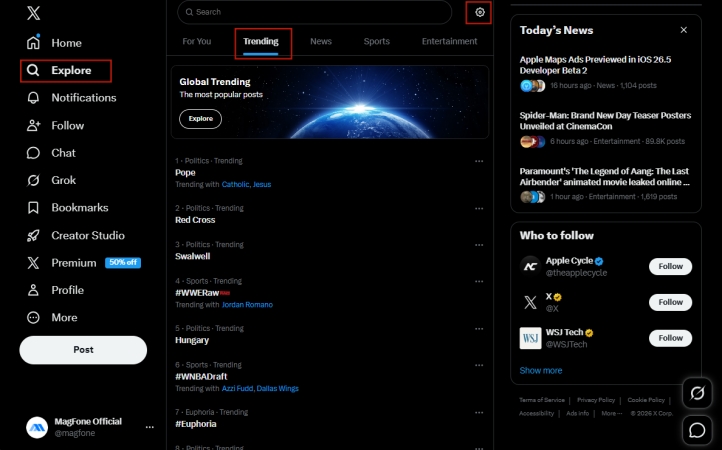Viewport: 722px width, 450px height.
Task: Click Show more under Who to follow
Action: pos(541,370)
